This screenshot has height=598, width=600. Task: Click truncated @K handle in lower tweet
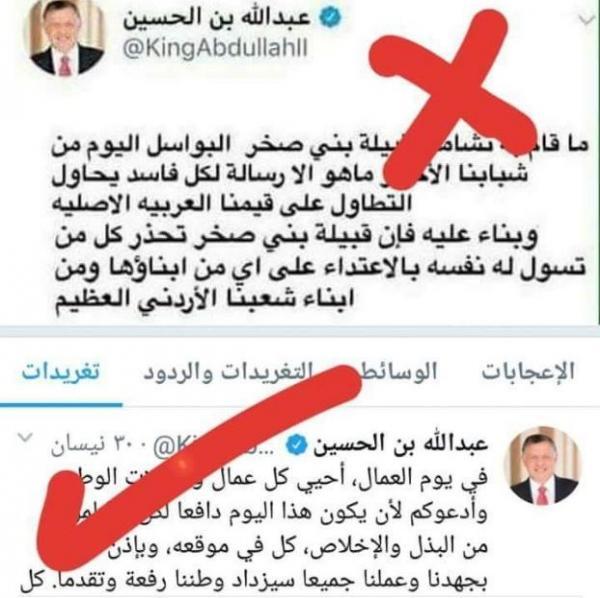tap(170, 446)
